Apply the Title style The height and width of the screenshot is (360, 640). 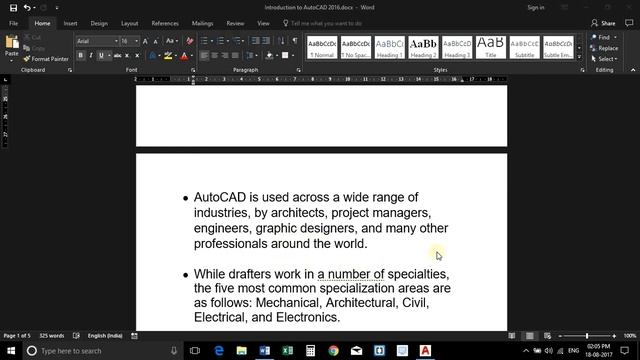pyautogui.click(x=491, y=47)
